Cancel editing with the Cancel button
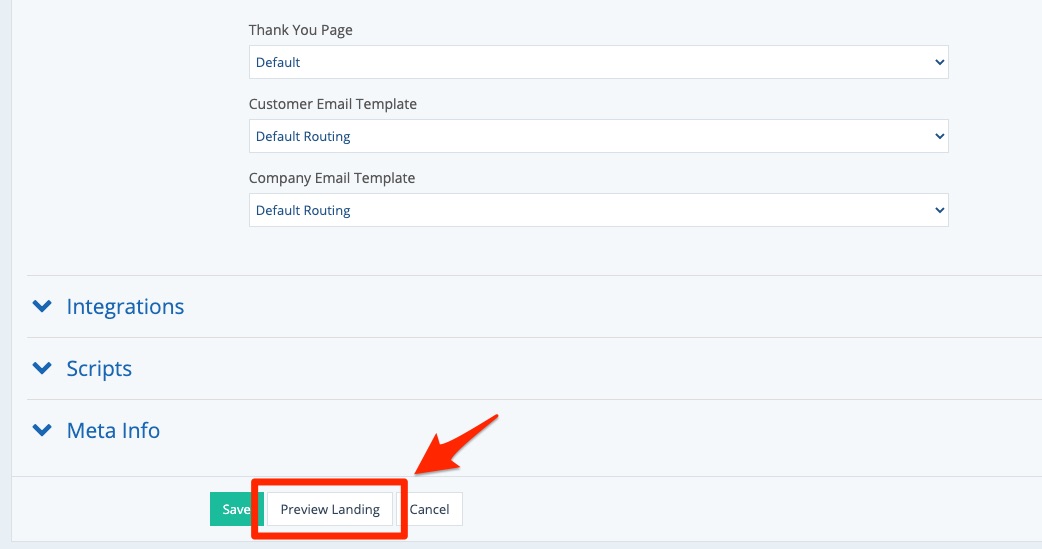1042x549 pixels. [429, 509]
